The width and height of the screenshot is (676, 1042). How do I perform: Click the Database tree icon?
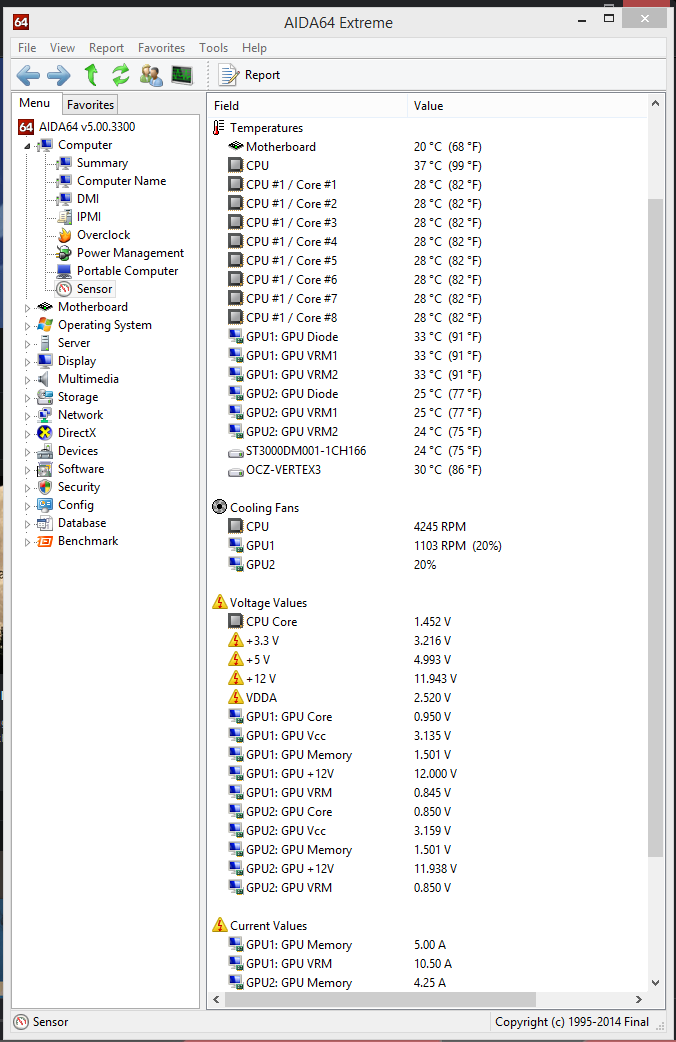[x=45, y=523]
